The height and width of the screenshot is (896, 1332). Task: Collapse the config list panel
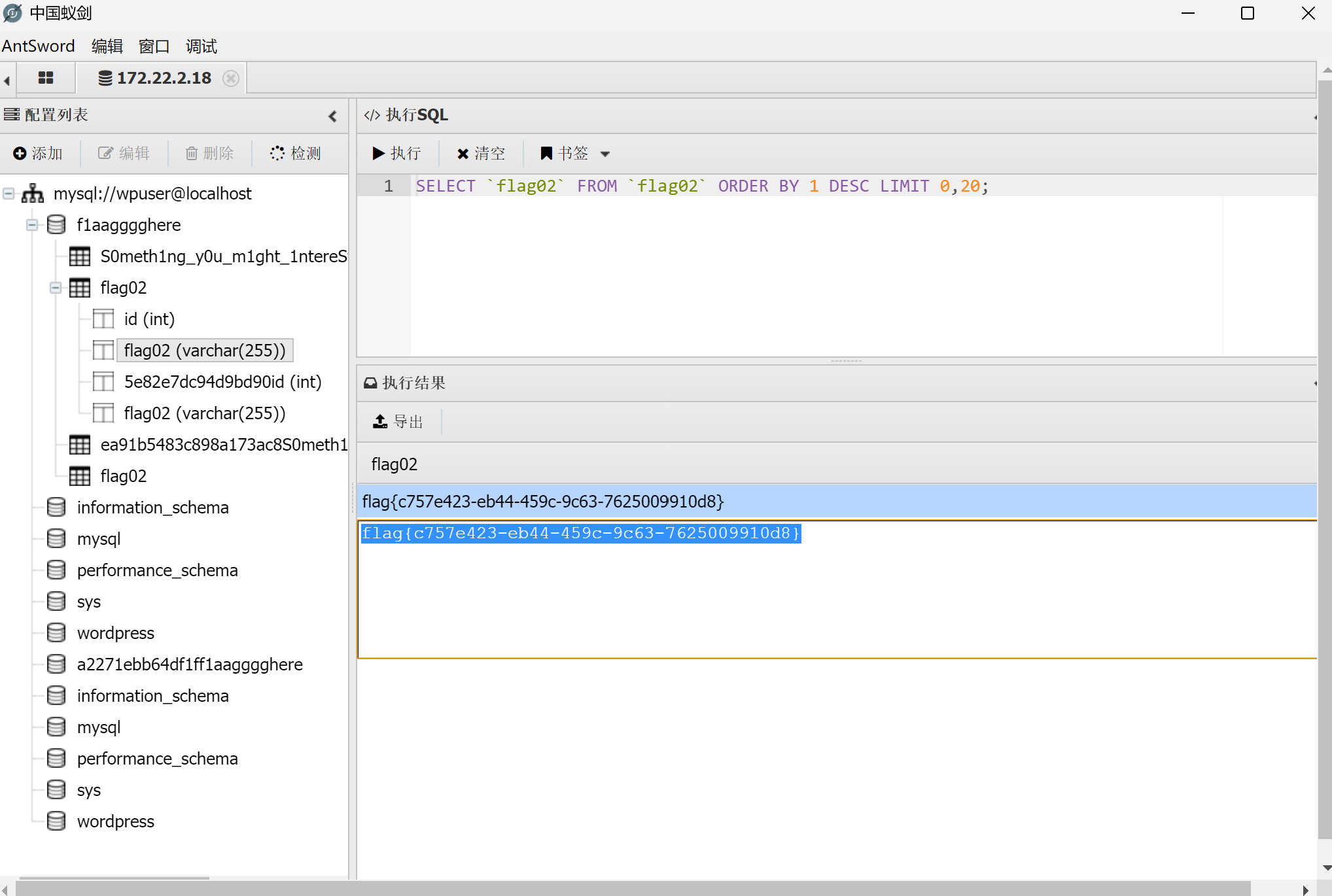tap(332, 116)
